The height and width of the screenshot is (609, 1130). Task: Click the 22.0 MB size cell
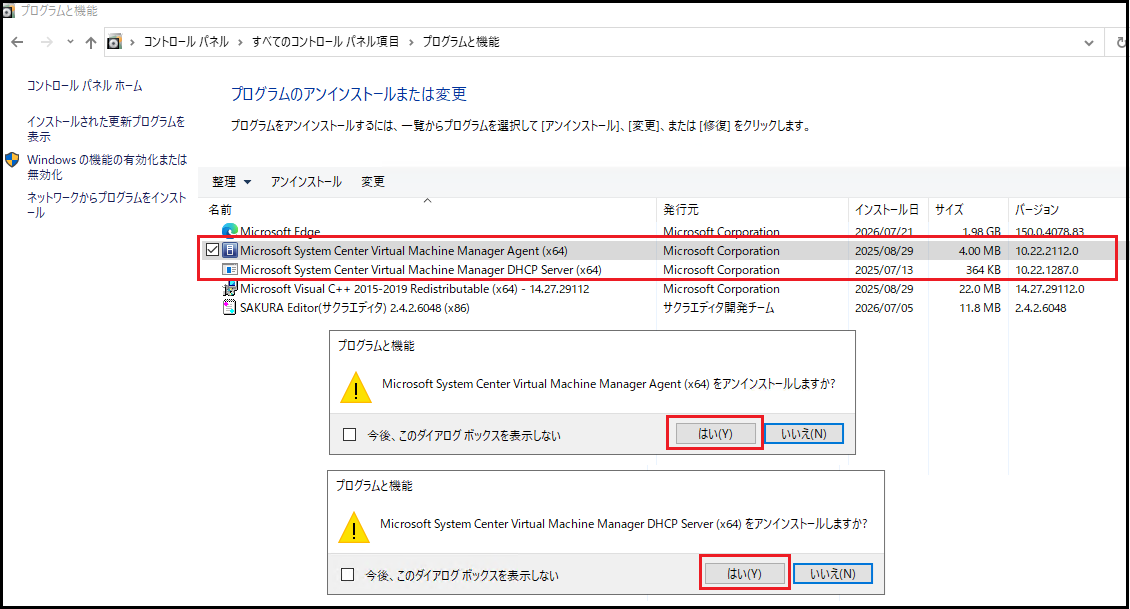pos(979,288)
